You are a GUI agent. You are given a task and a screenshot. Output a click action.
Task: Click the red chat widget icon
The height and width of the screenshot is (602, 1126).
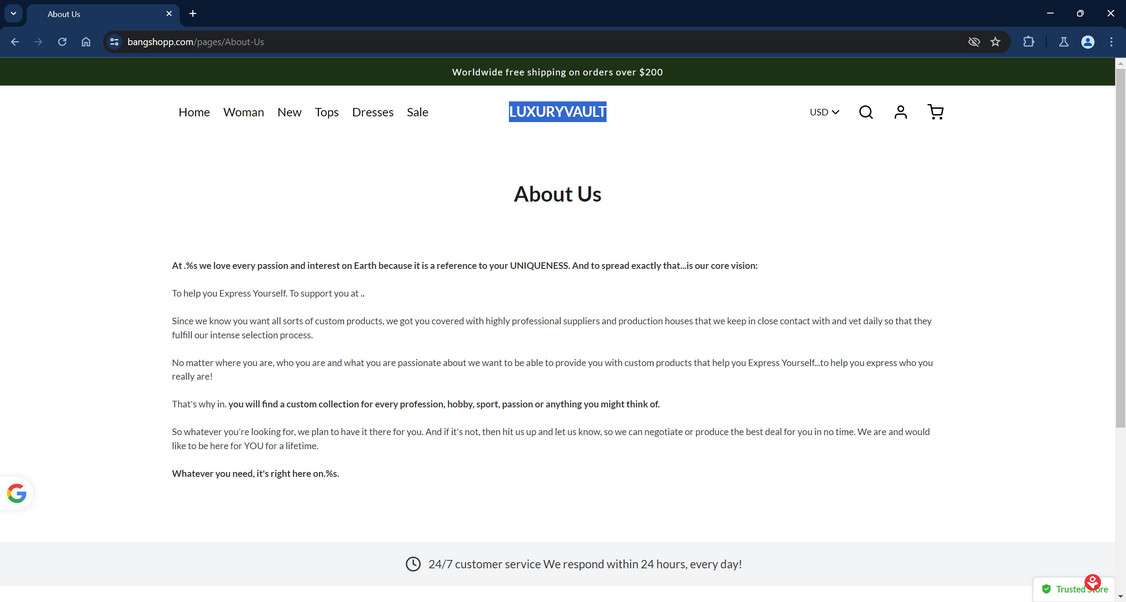(1093, 582)
